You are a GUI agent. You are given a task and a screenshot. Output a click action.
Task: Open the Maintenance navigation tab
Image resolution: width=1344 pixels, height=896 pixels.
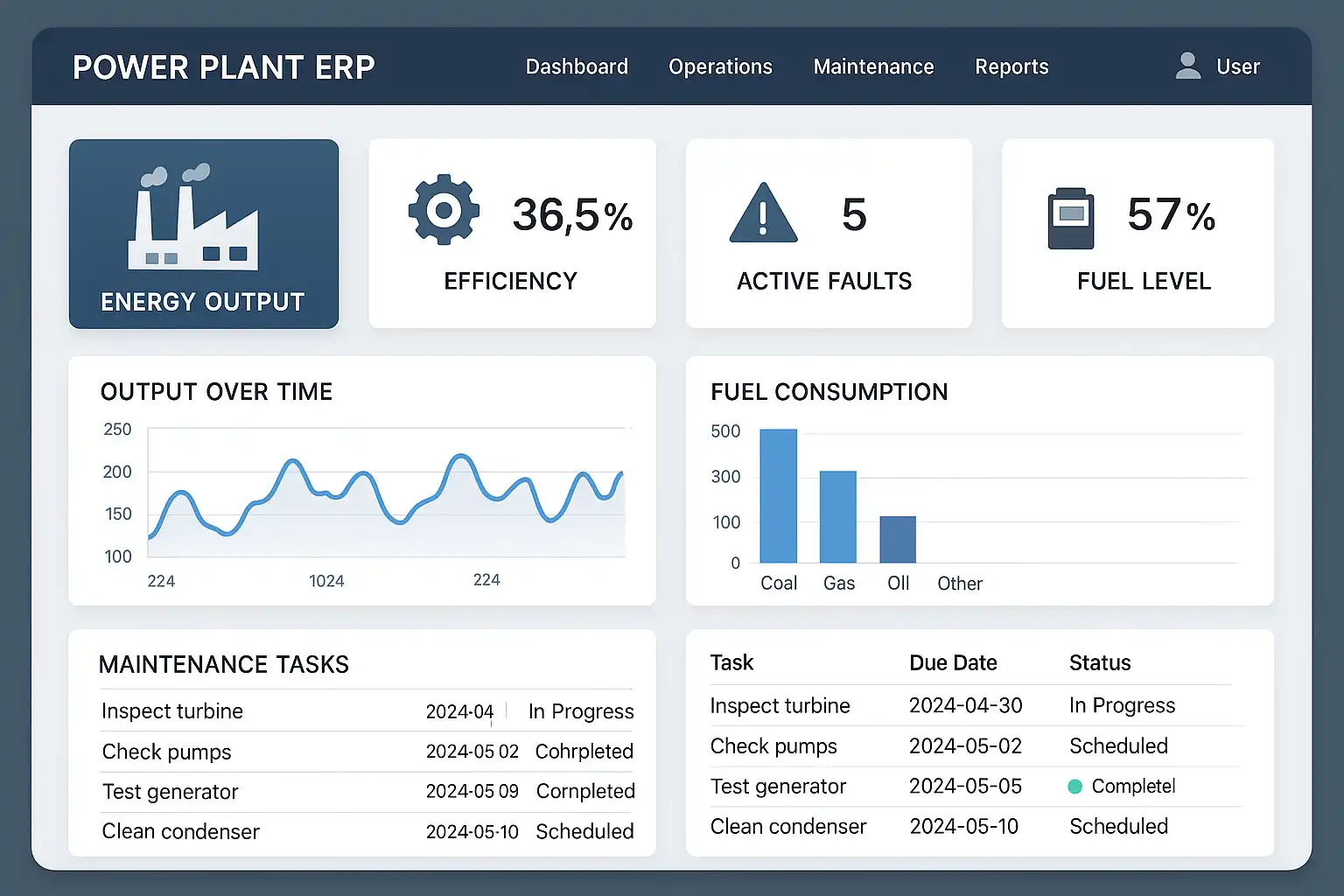tap(873, 66)
